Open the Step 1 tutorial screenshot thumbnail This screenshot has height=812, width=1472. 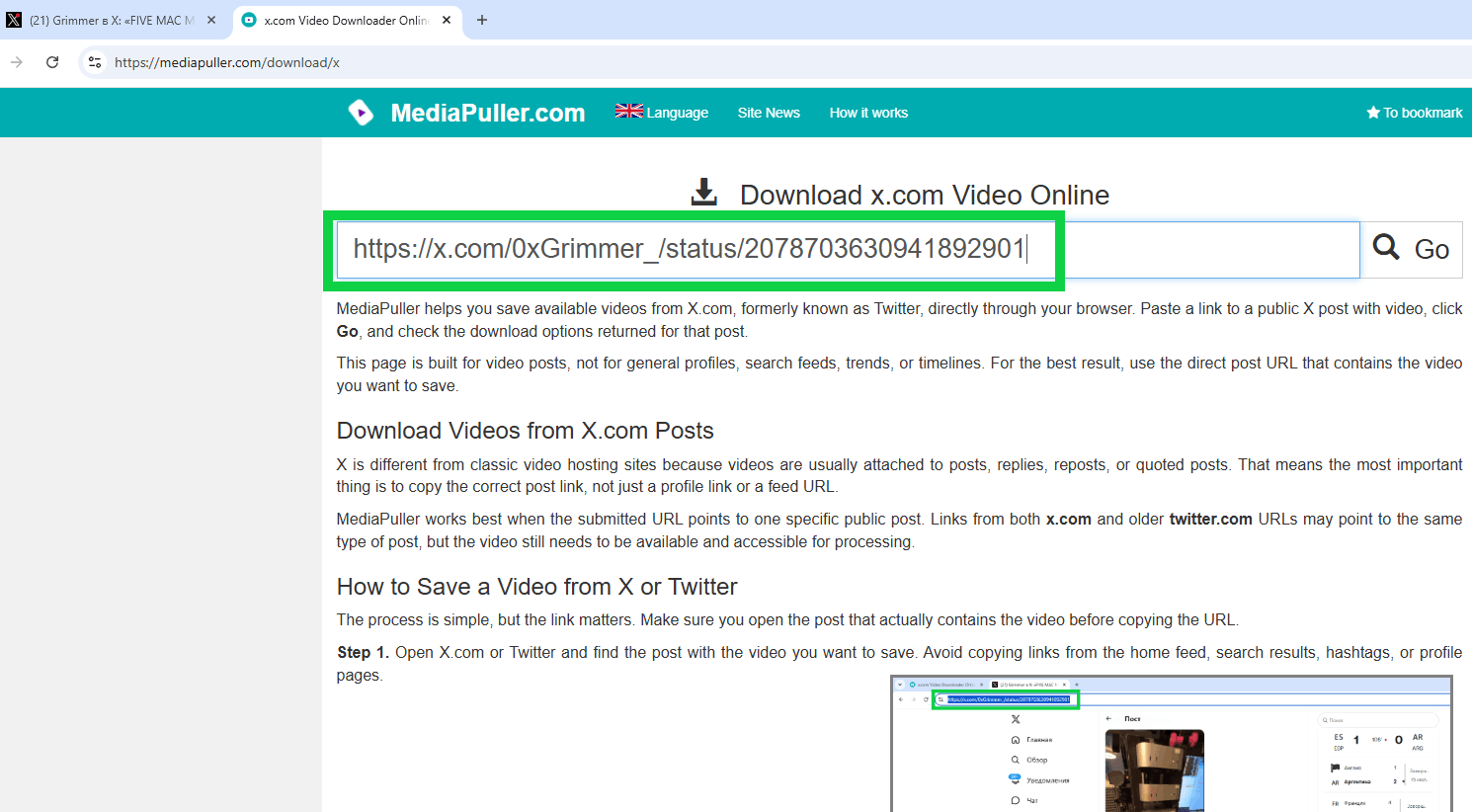click(x=1172, y=744)
